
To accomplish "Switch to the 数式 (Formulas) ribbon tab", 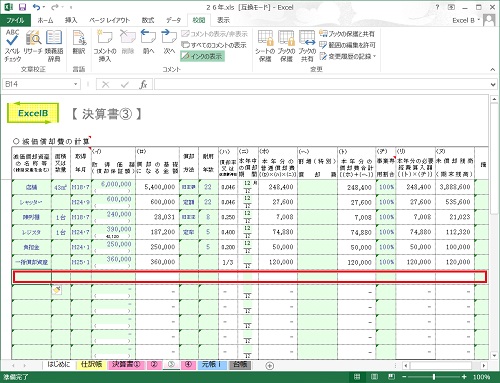I will tap(148, 20).
